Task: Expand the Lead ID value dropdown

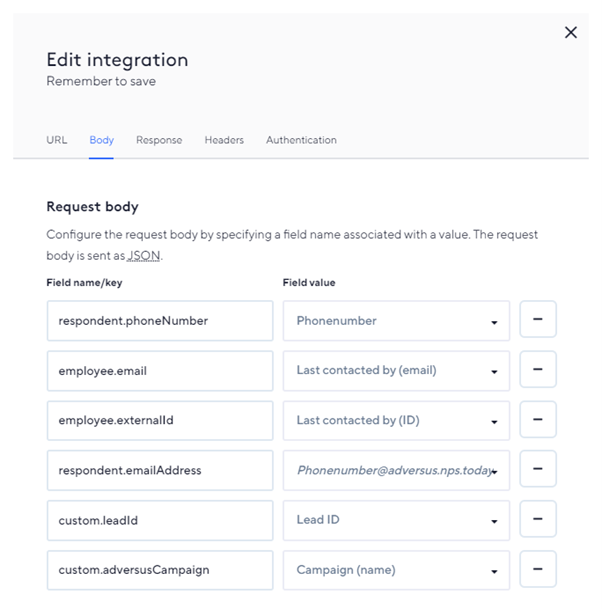Action: coord(396,521)
